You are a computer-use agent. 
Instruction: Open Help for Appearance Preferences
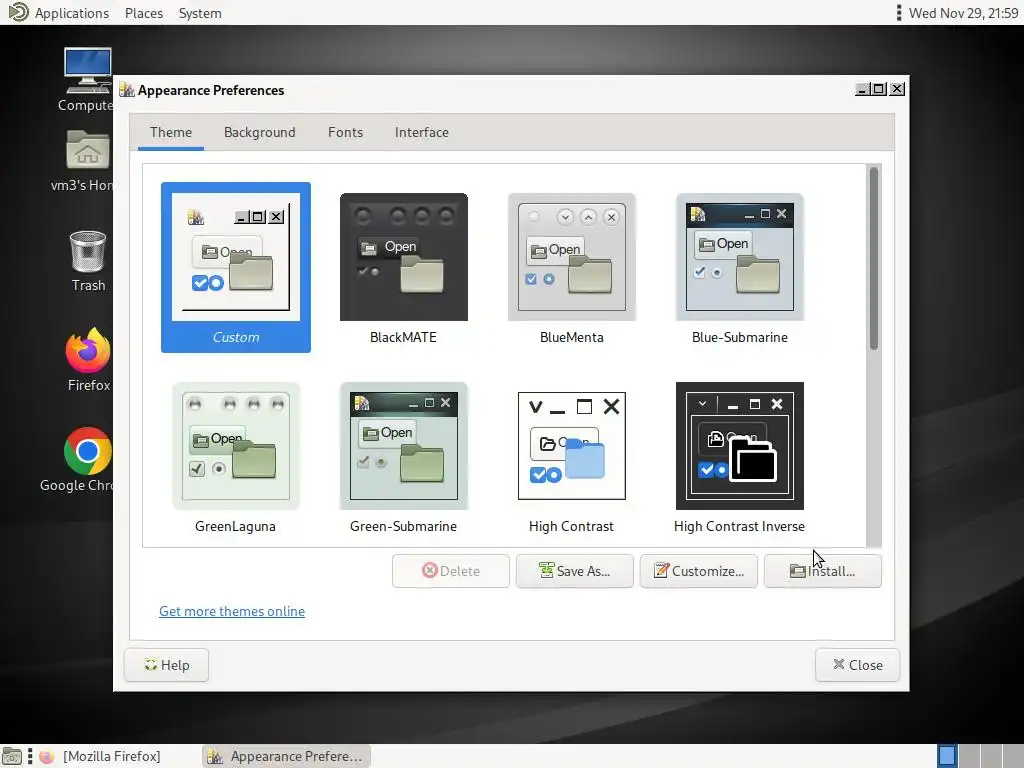coord(167,665)
